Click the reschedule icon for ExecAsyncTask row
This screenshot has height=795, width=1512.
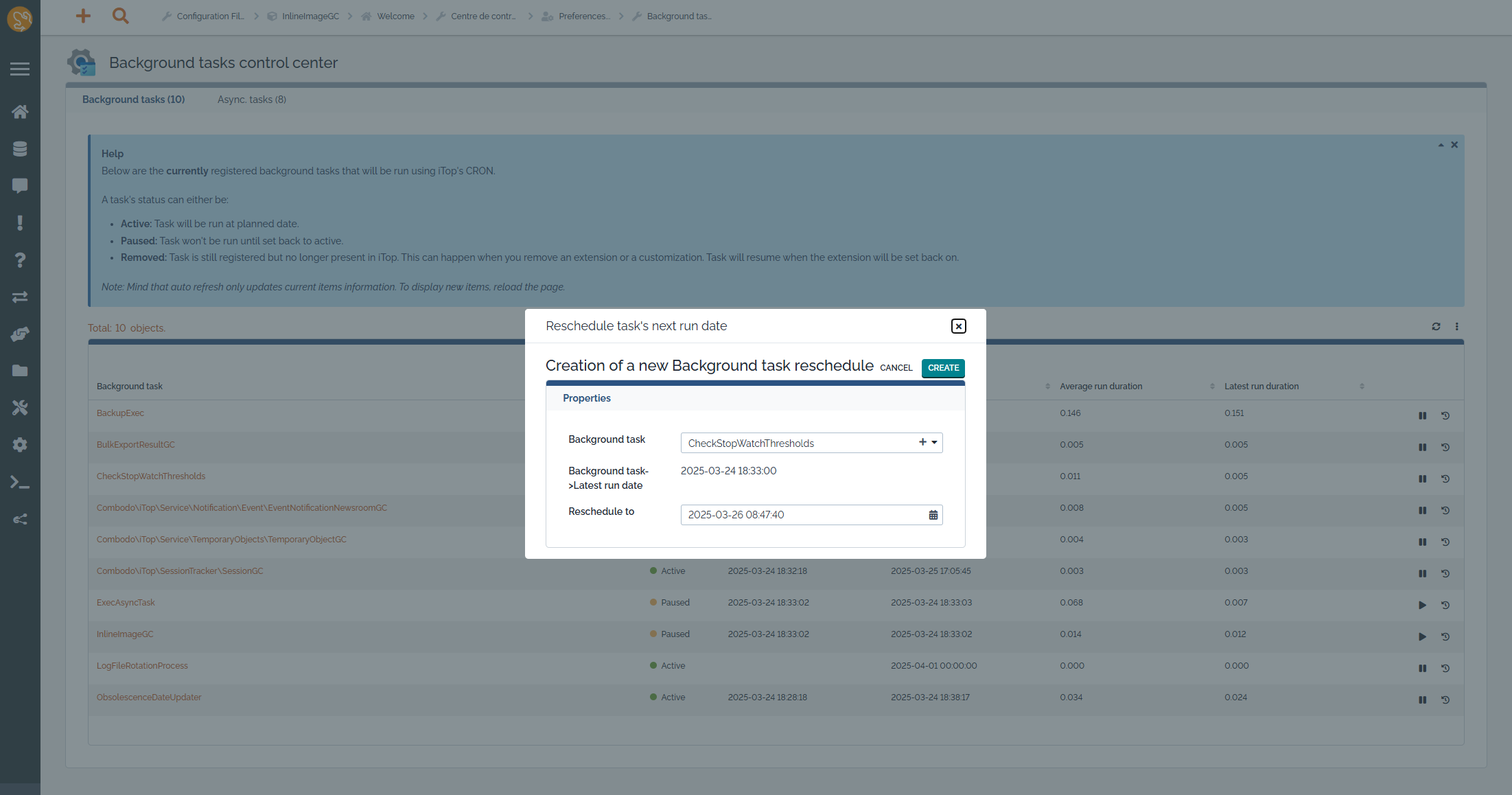click(1445, 605)
